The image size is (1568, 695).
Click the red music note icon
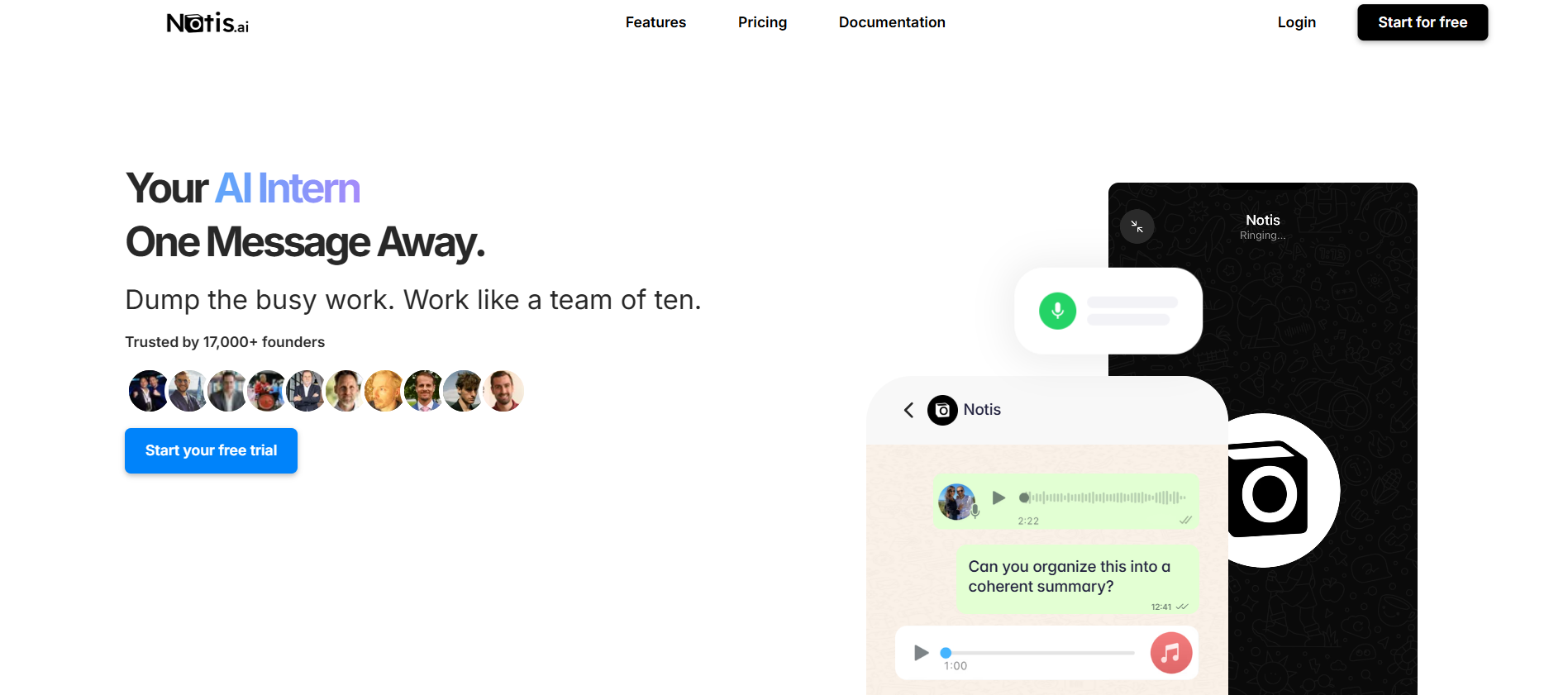pyautogui.click(x=1171, y=653)
